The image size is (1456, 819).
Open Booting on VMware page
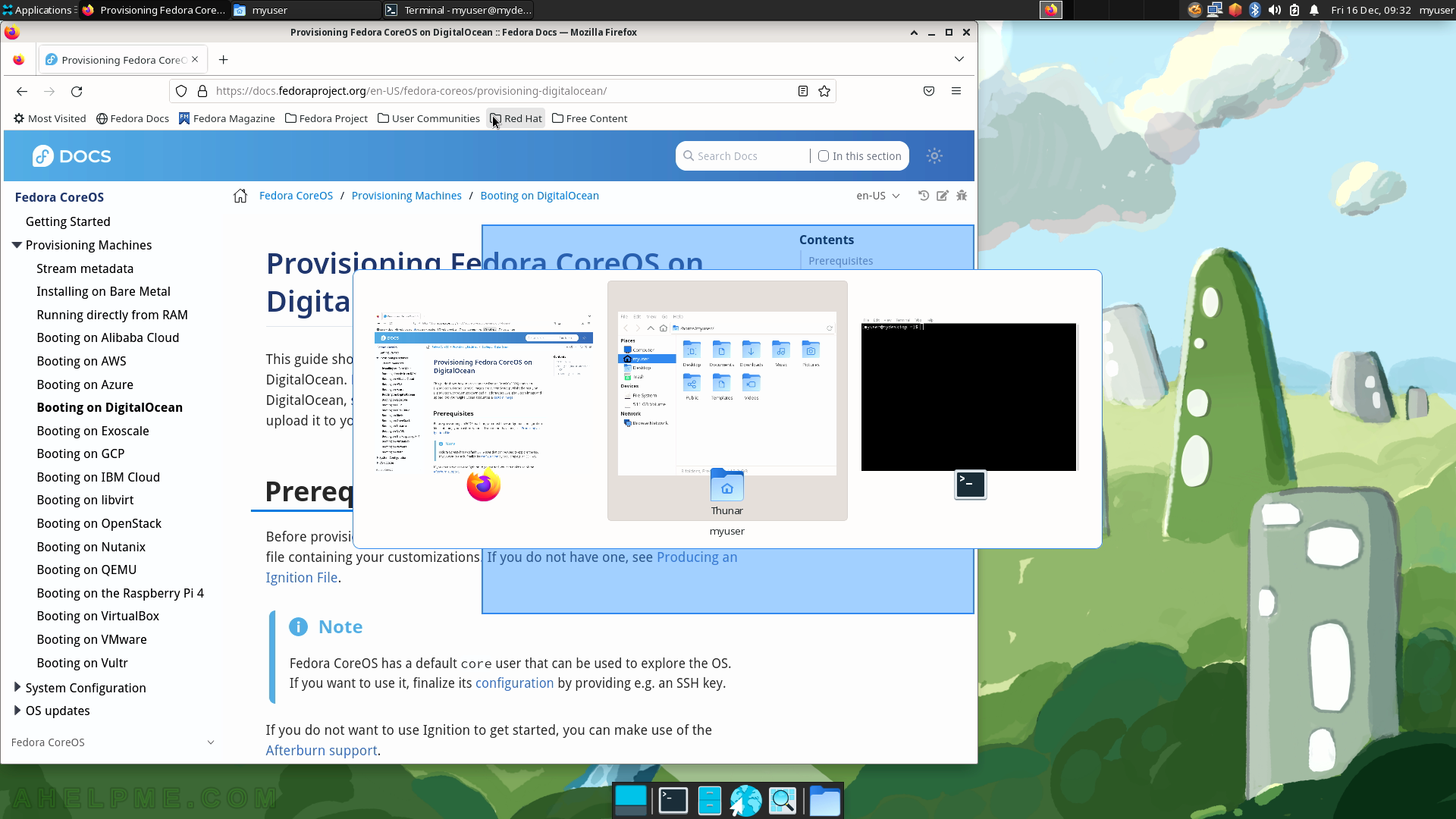92,639
